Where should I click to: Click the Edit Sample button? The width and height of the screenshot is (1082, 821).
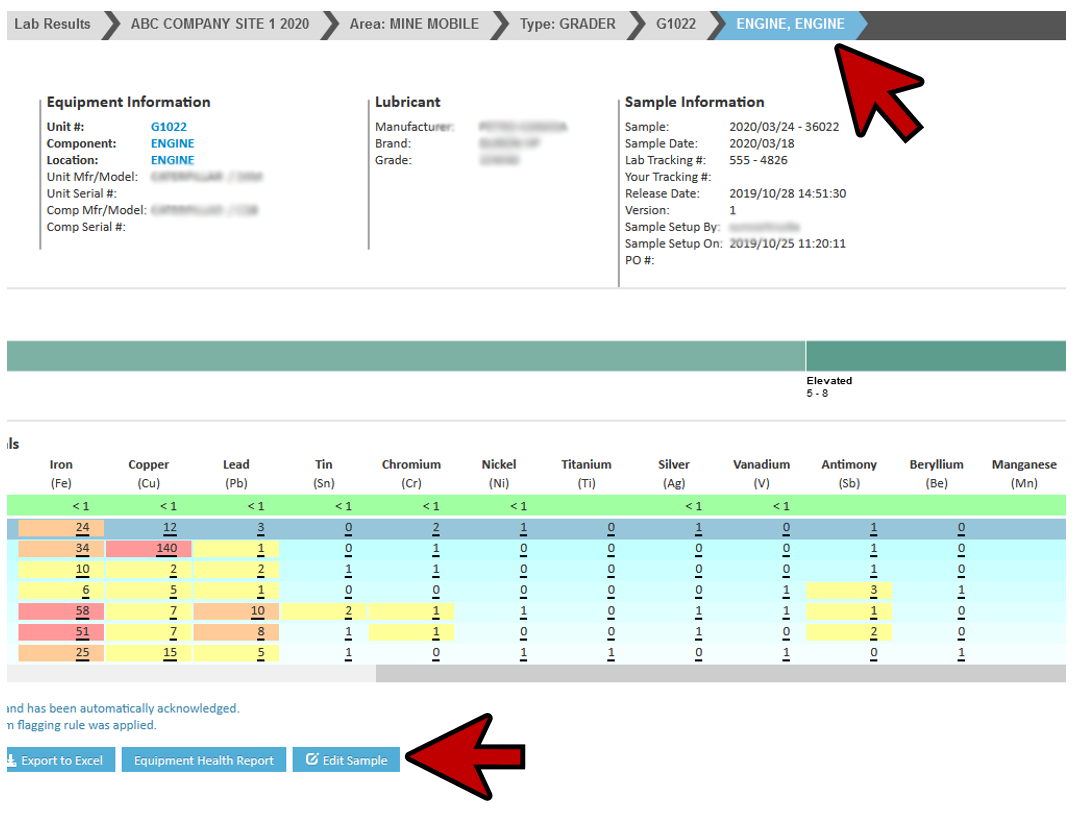point(346,760)
